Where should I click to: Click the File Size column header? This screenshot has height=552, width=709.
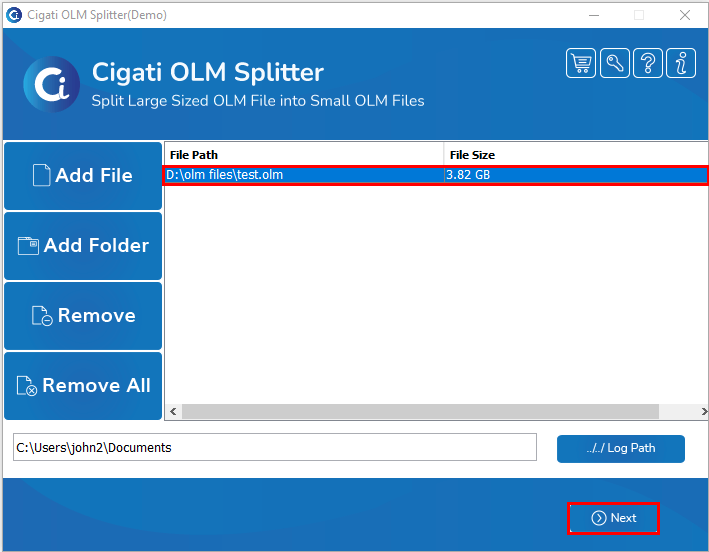click(576, 155)
